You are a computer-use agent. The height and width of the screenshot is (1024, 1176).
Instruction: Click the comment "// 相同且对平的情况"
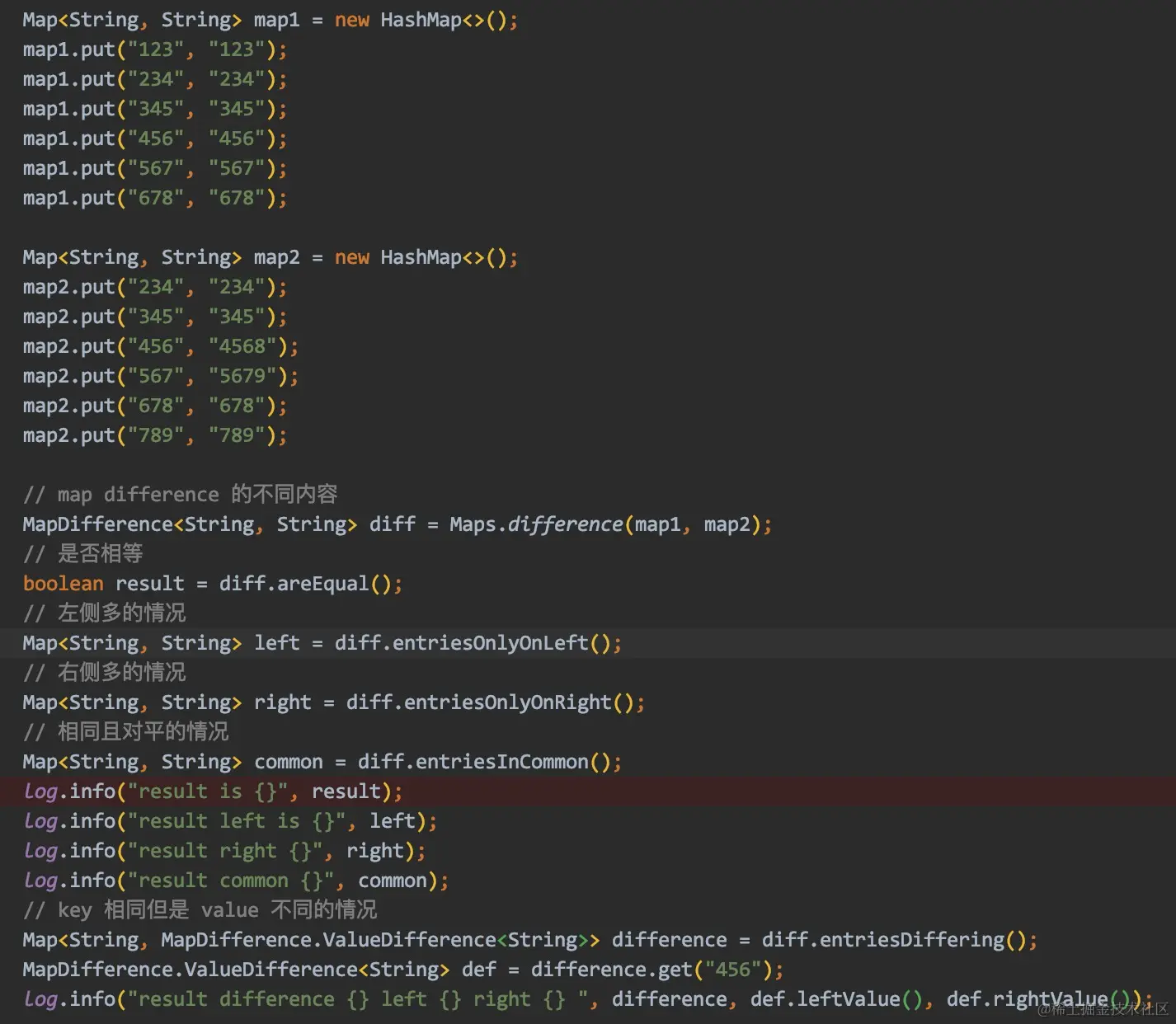pyautogui.click(x=126, y=732)
